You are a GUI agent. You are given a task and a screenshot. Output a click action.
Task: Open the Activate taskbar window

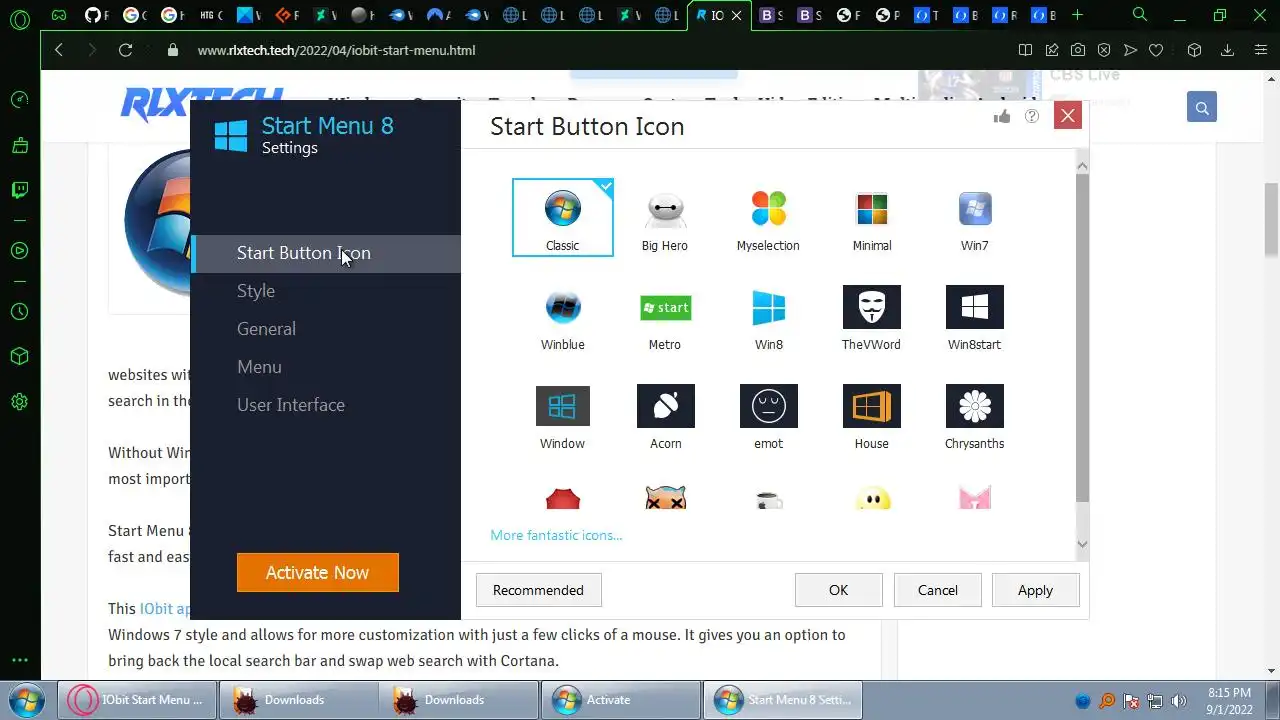point(619,700)
